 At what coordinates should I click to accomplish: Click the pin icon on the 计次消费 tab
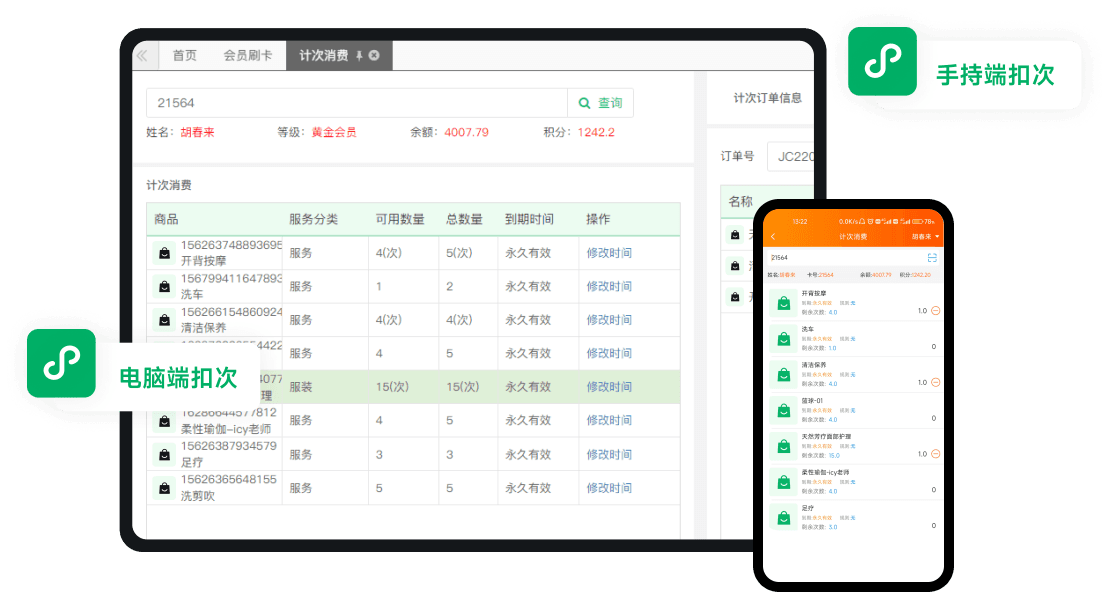[359, 55]
